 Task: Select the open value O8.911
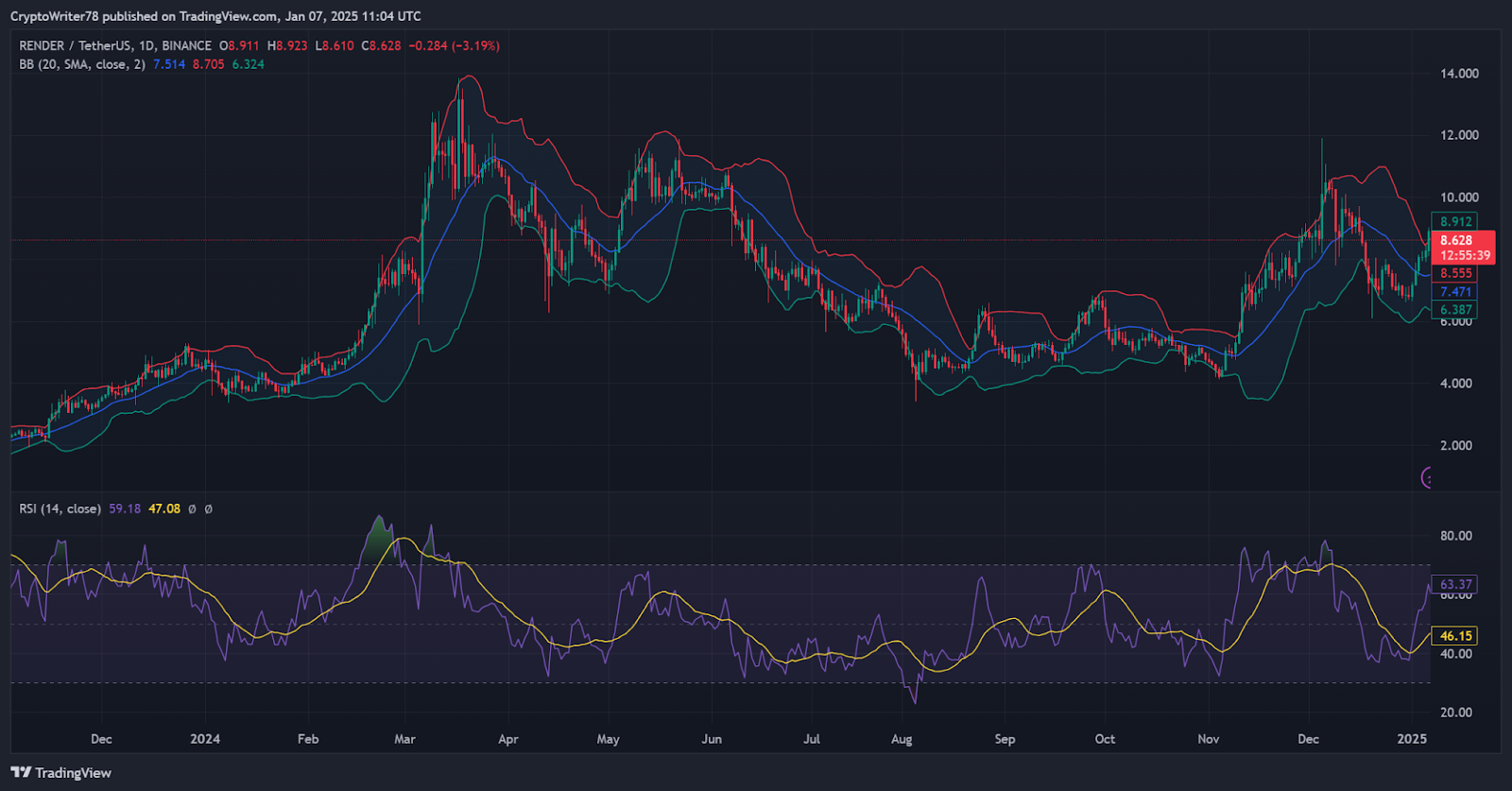(x=239, y=45)
